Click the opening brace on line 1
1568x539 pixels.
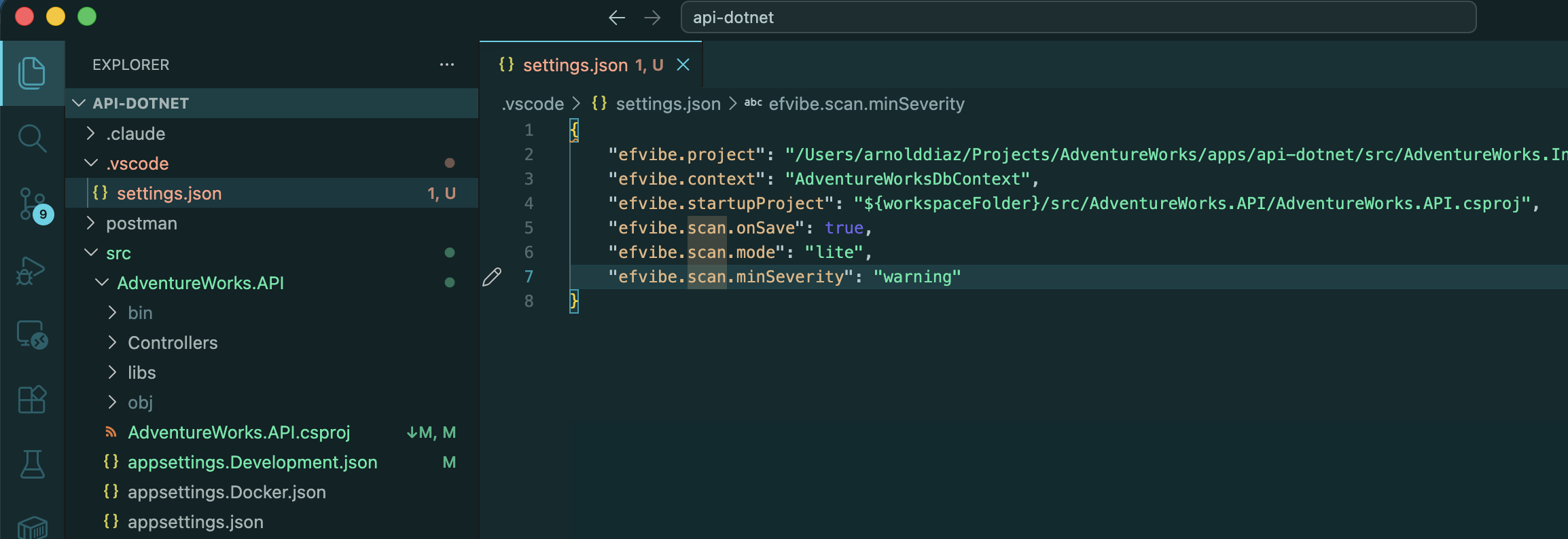point(574,130)
